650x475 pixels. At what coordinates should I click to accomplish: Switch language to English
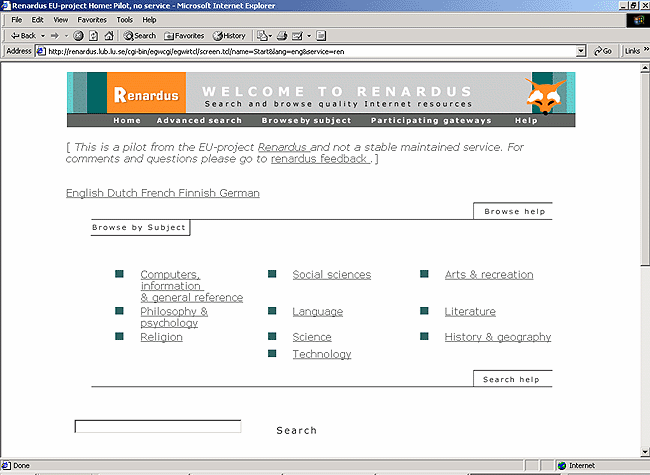[85, 193]
